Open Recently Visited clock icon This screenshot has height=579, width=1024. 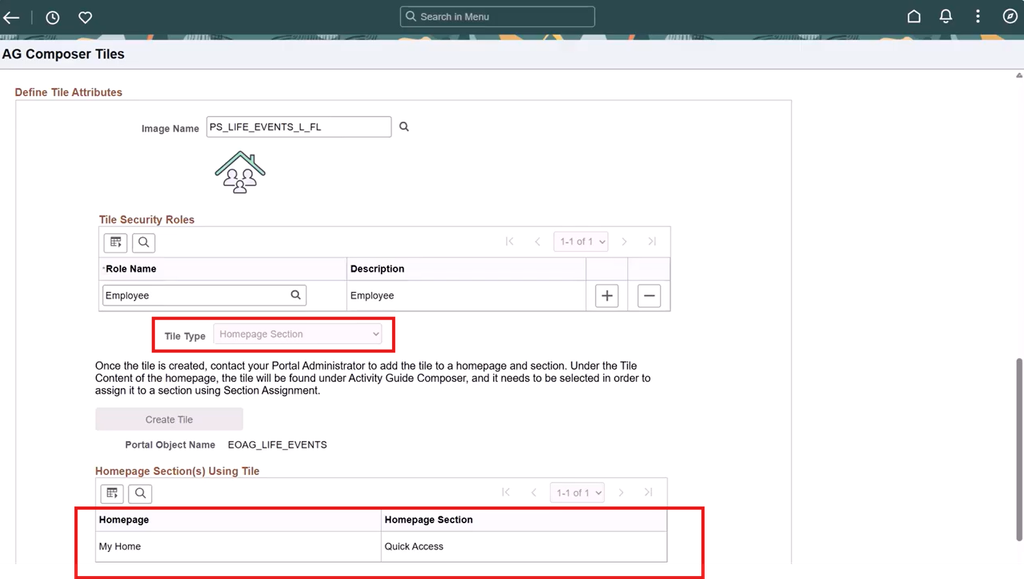(52, 18)
